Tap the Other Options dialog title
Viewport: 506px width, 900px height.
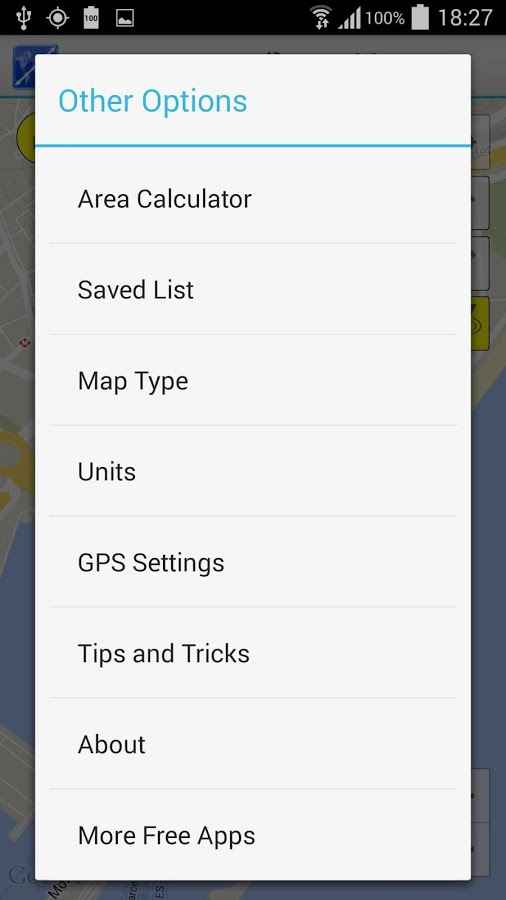click(153, 101)
